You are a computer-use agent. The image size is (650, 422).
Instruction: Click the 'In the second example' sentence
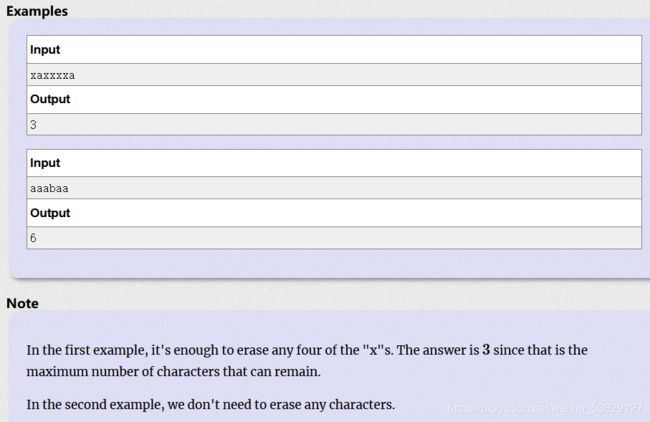(211, 405)
